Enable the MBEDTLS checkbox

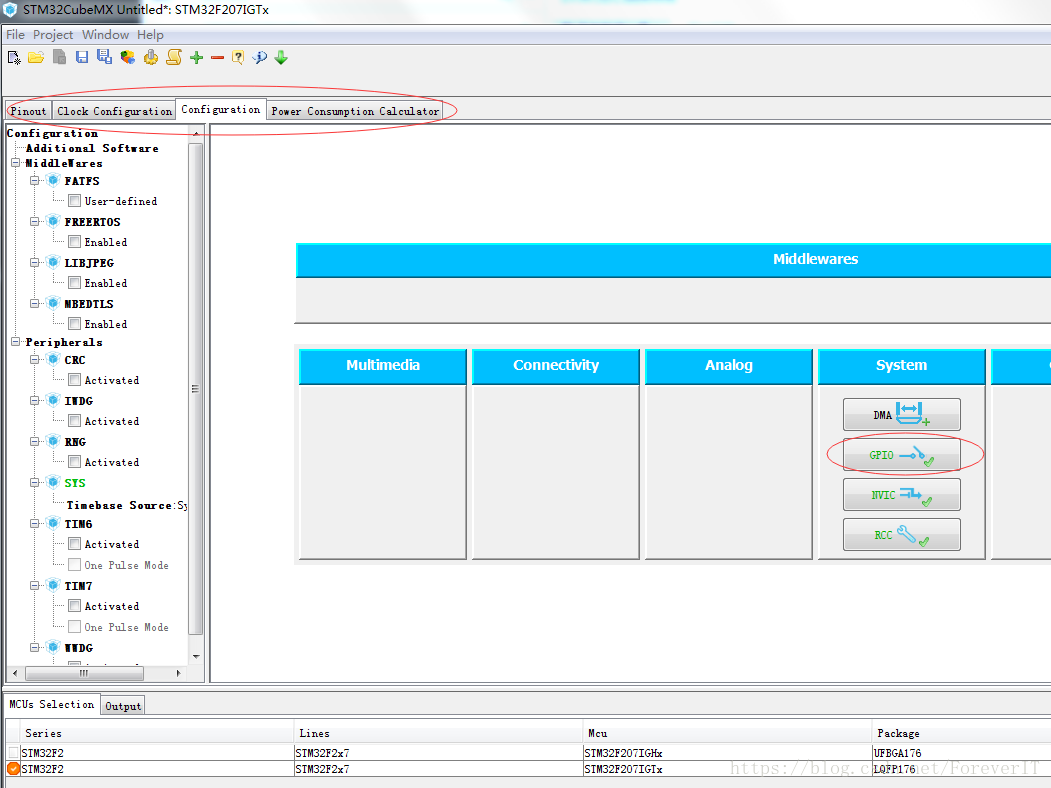tap(74, 324)
